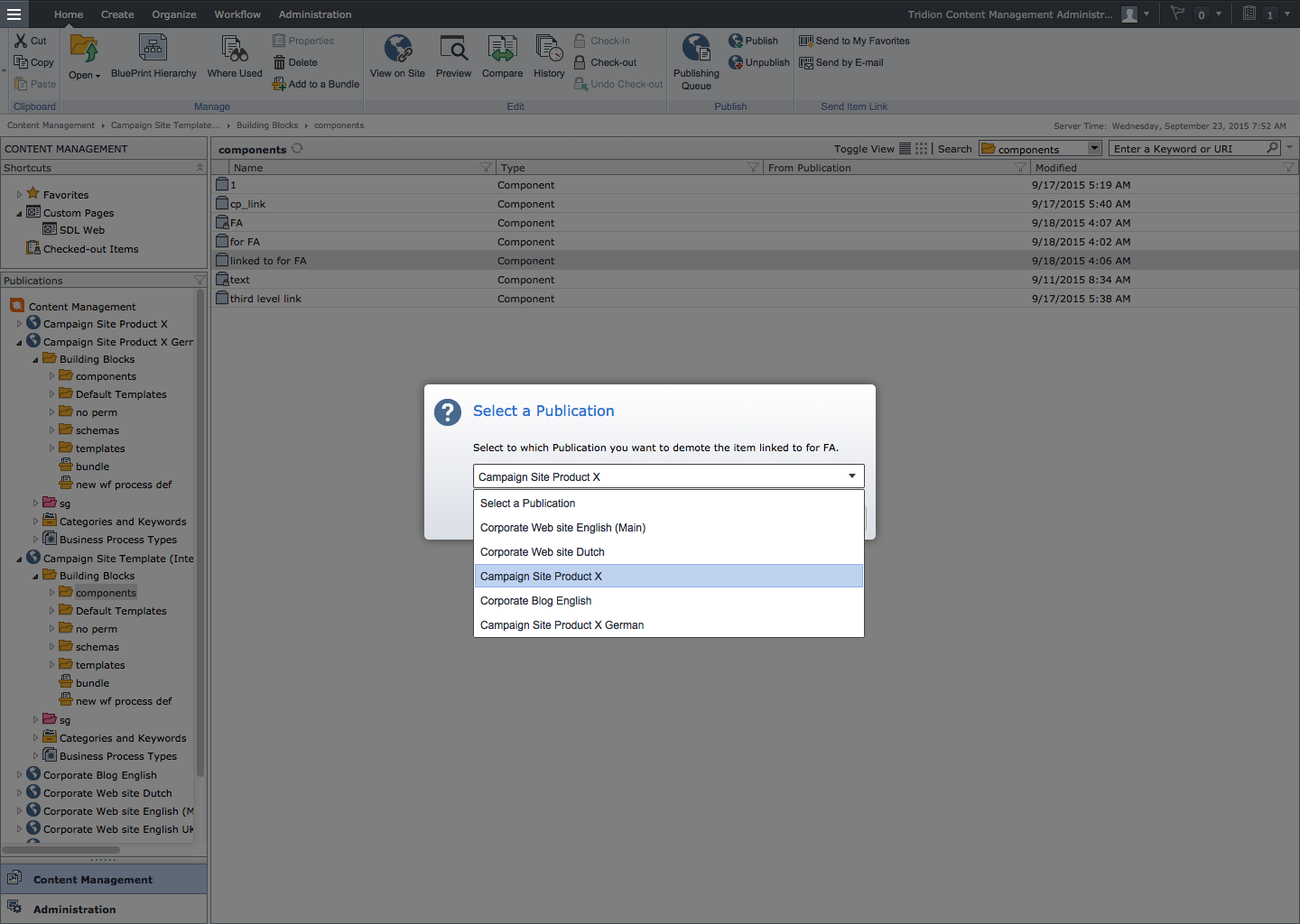Viewport: 1300px width, 924px height.
Task: Expand the Favorites tree node
Action: [19, 195]
